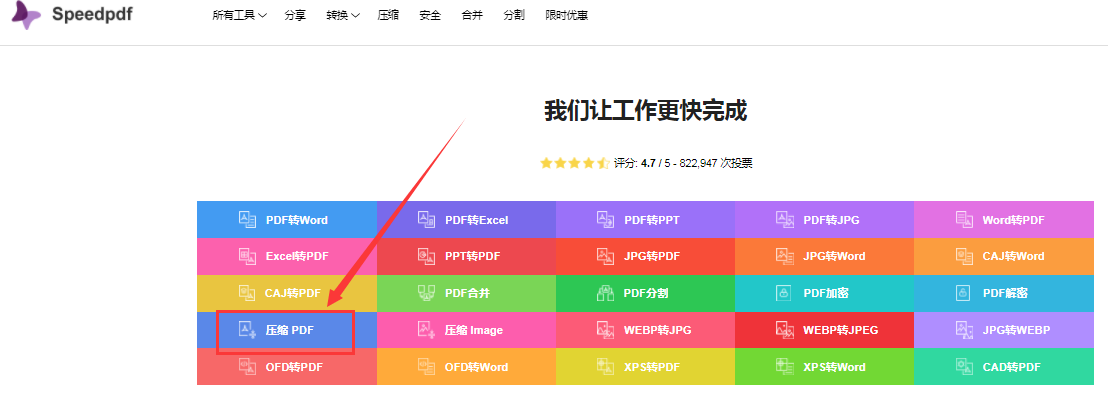This screenshot has width=1108, height=398.
Task: Click the XPS转PDF label
Action: pyautogui.click(x=652, y=367)
